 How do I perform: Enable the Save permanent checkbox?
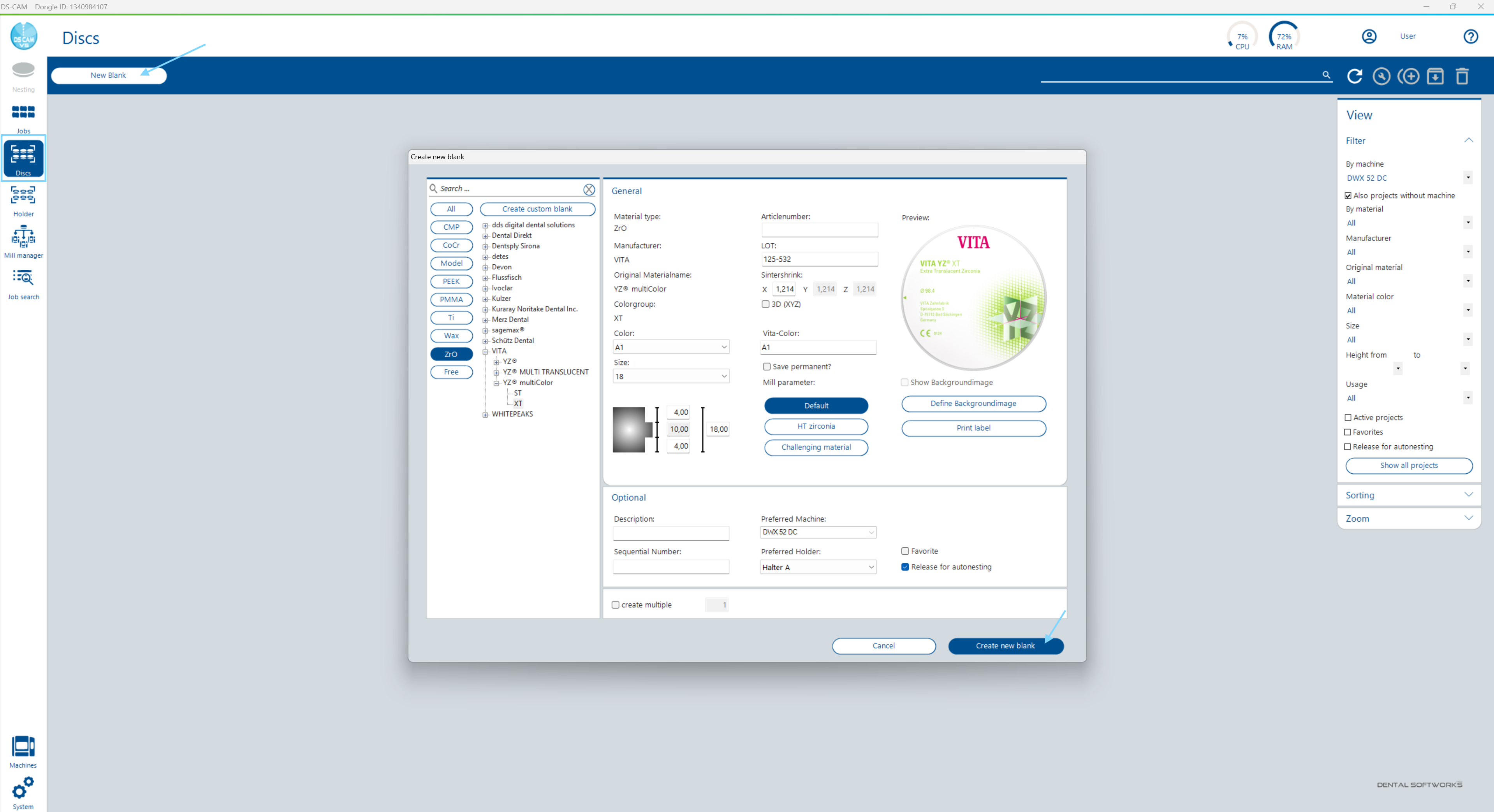(766, 367)
